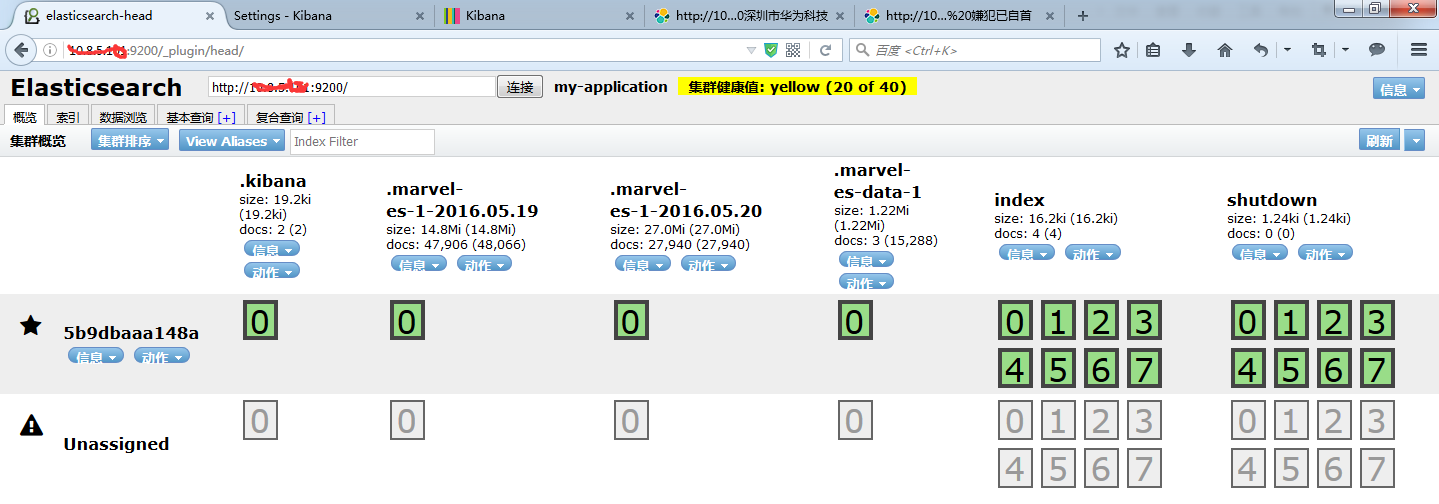Select unassigned shard 5 of index
The width and height of the screenshot is (1439, 504).
click(1058, 469)
